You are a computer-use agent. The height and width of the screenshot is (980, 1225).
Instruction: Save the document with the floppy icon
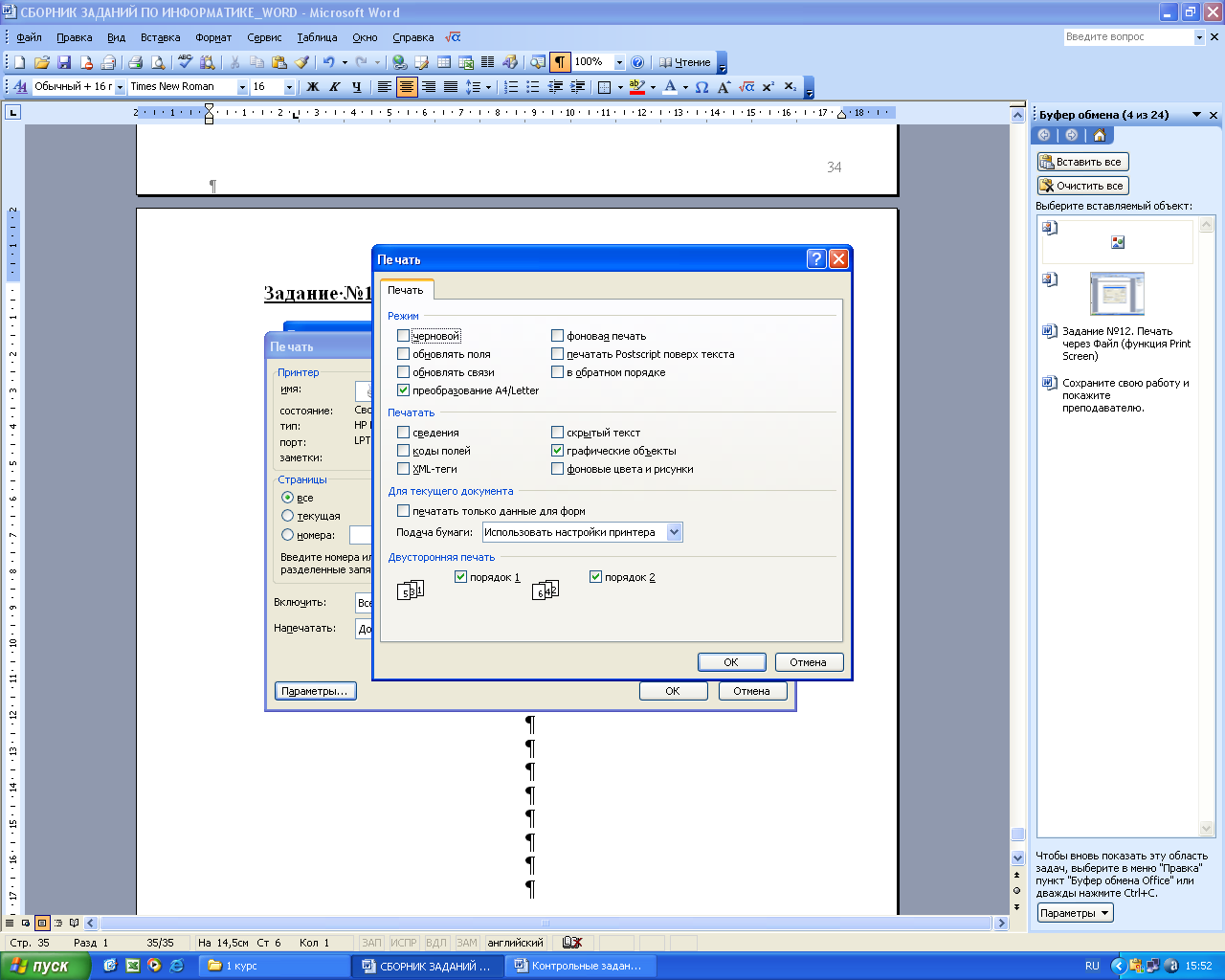pos(64,62)
